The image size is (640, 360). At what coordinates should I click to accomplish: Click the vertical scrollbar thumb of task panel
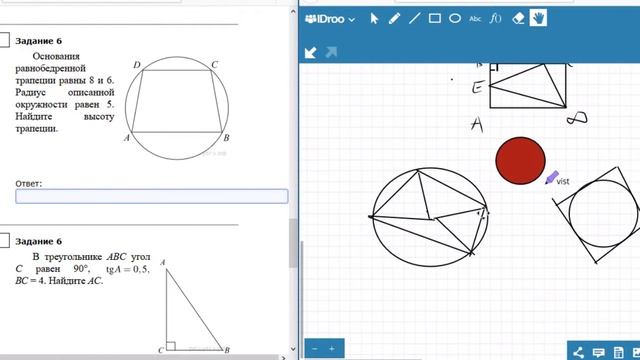tap(293, 243)
